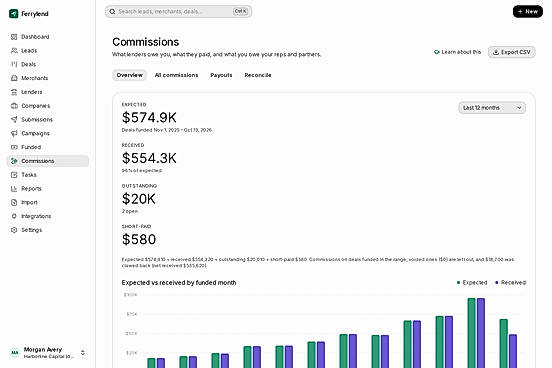Viewport: 552px width, 368px height.
Task: Click the Ctrl K shortcut badge
Action: click(240, 11)
